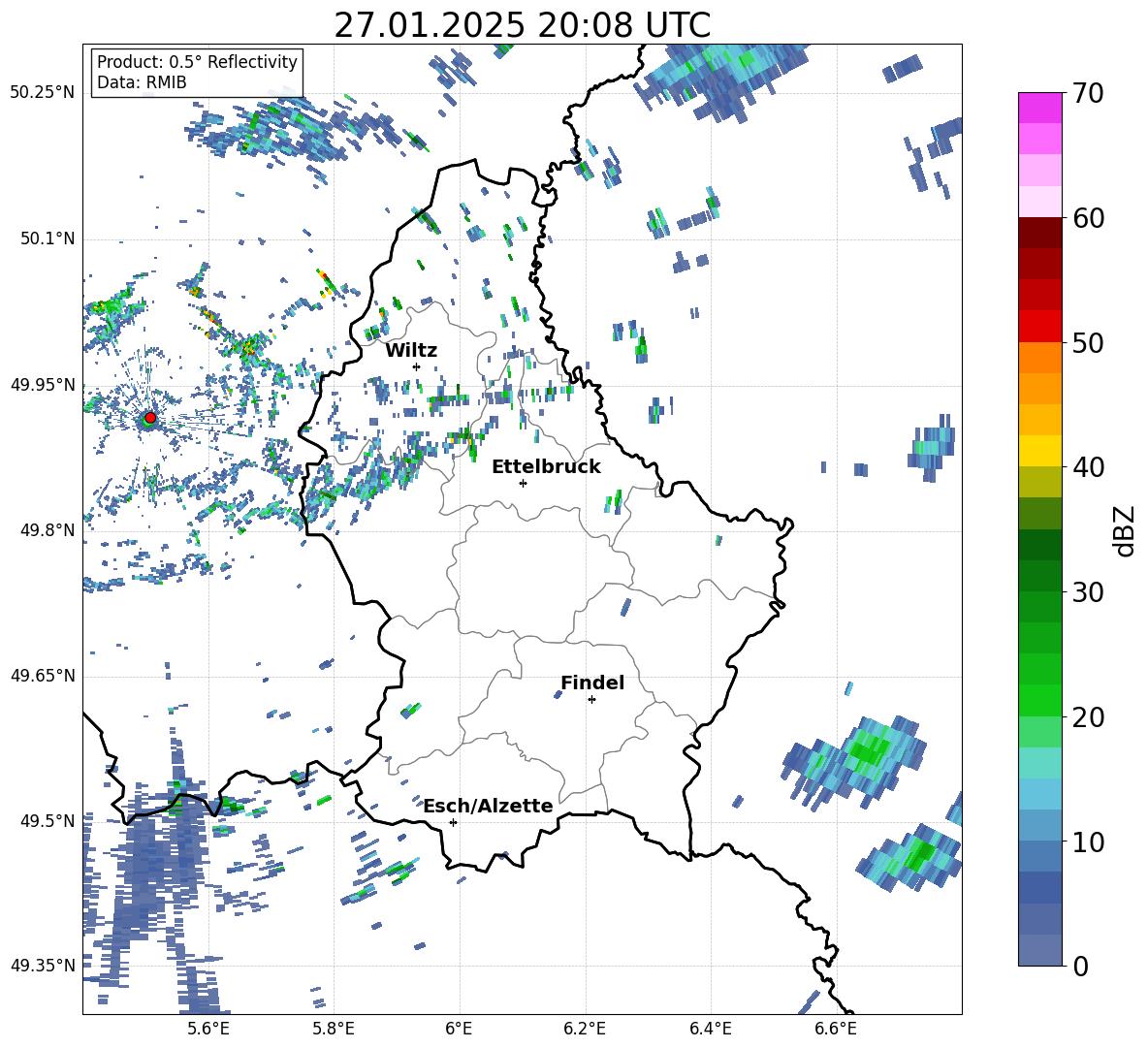Click the 70 tick on the colorbar

point(1087,93)
